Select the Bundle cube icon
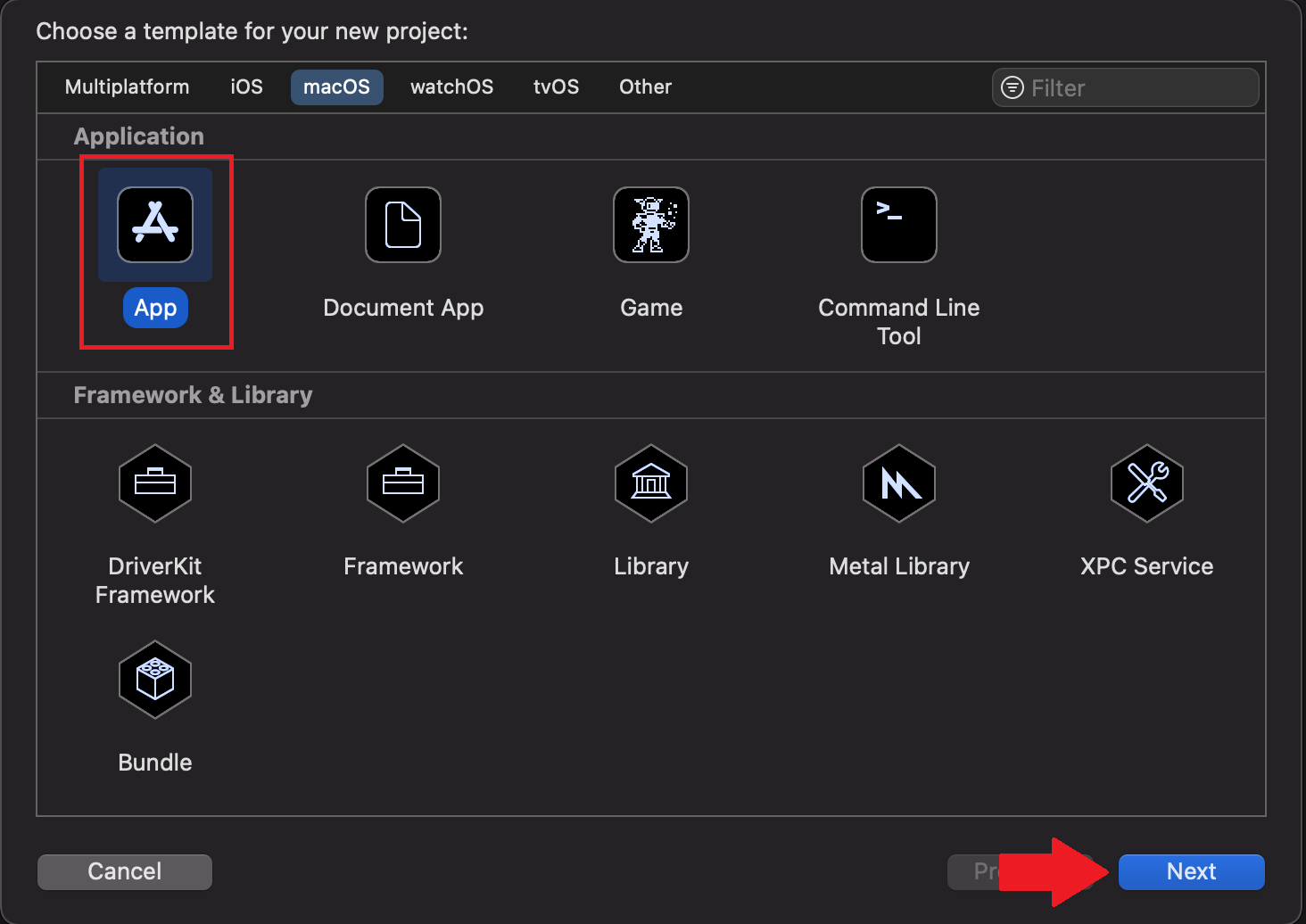This screenshot has height=924, width=1306. pos(155,680)
